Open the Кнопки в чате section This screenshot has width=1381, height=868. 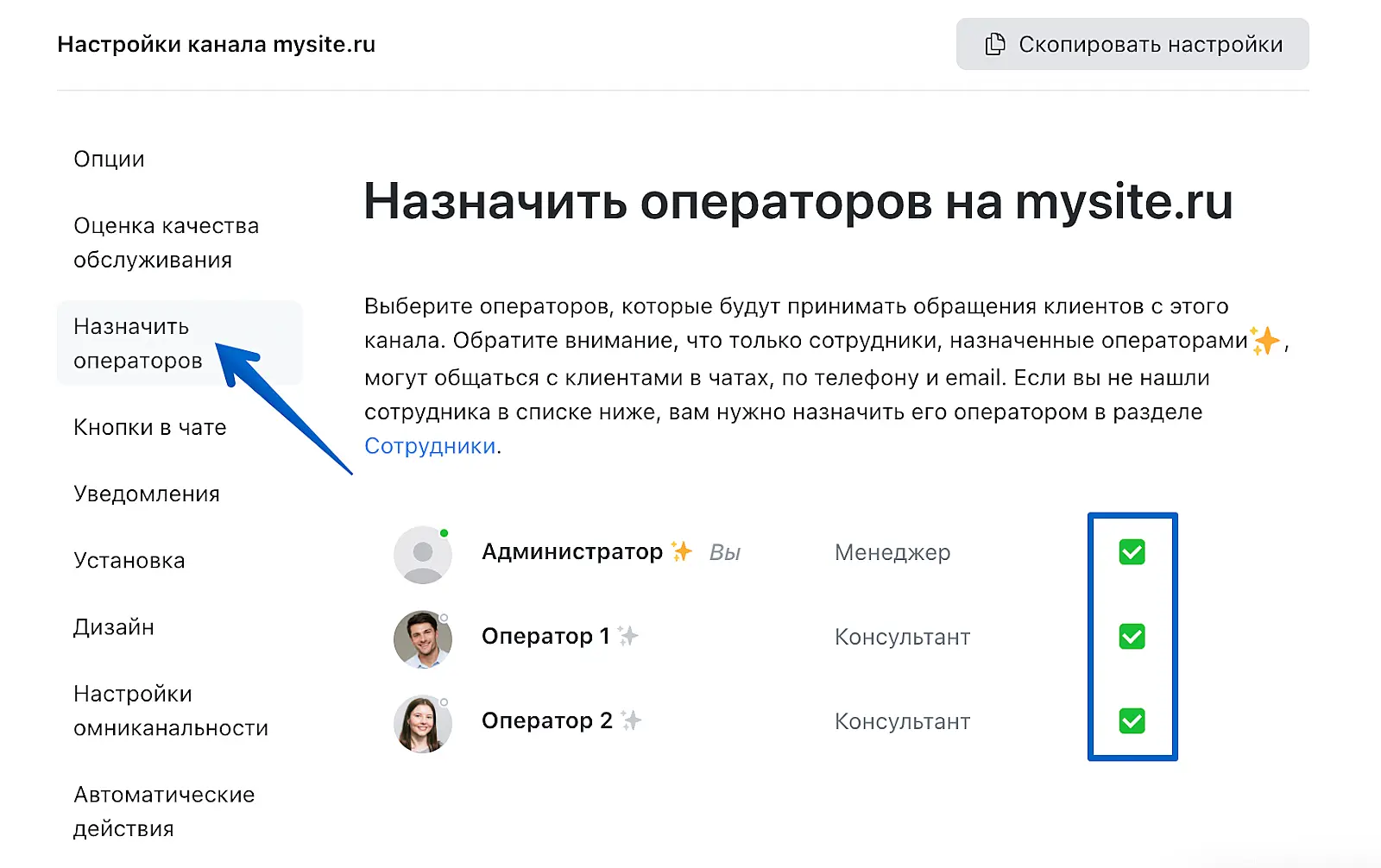click(x=149, y=427)
